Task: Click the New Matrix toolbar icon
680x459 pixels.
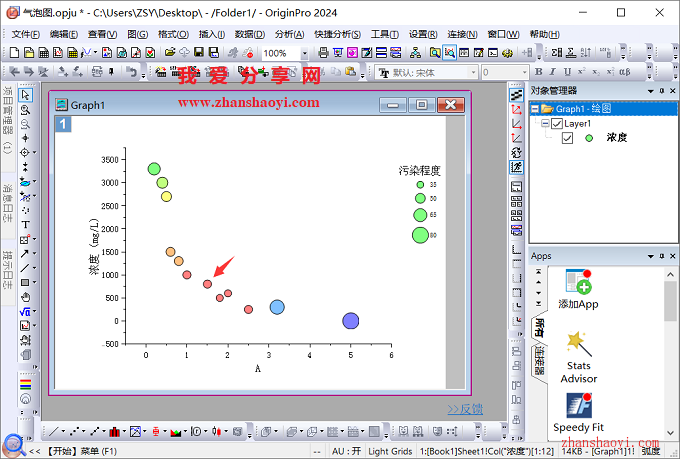Action: point(72,53)
